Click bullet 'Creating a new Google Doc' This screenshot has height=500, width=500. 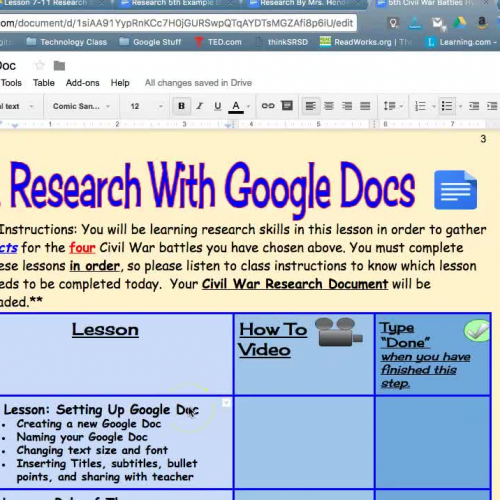[x=89, y=424]
